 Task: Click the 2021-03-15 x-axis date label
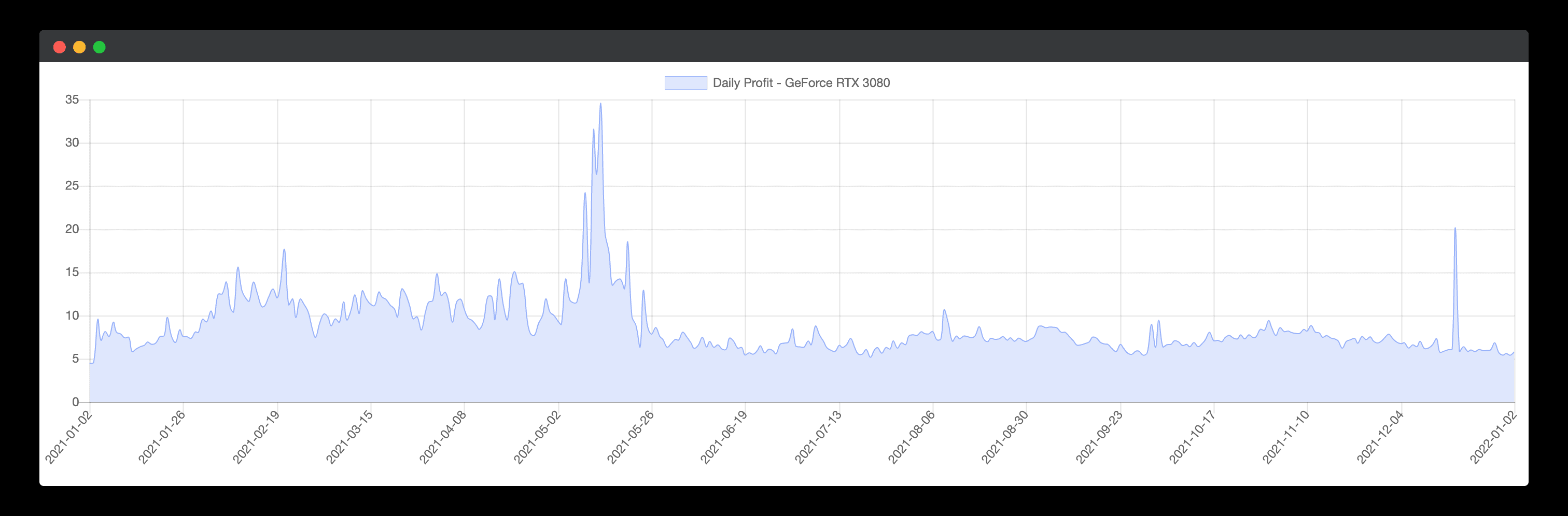click(350, 436)
